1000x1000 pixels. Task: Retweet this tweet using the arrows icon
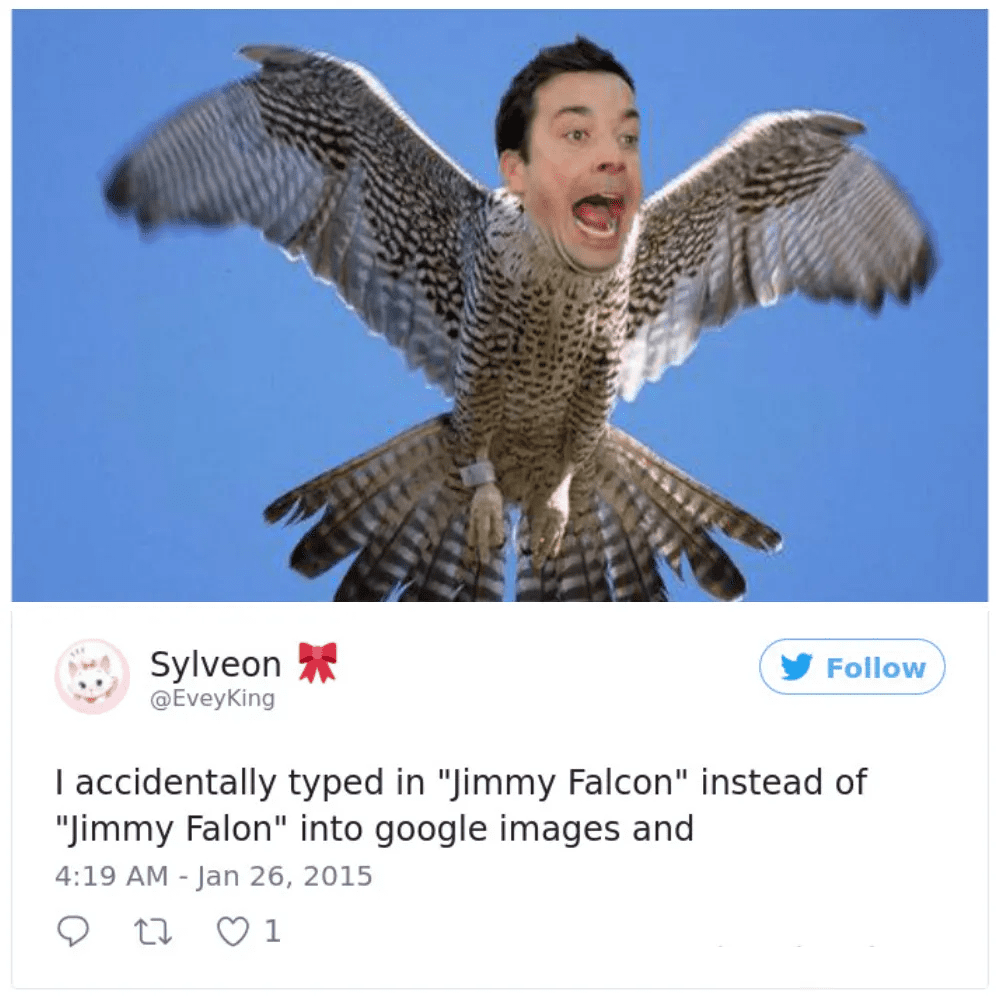click(153, 931)
